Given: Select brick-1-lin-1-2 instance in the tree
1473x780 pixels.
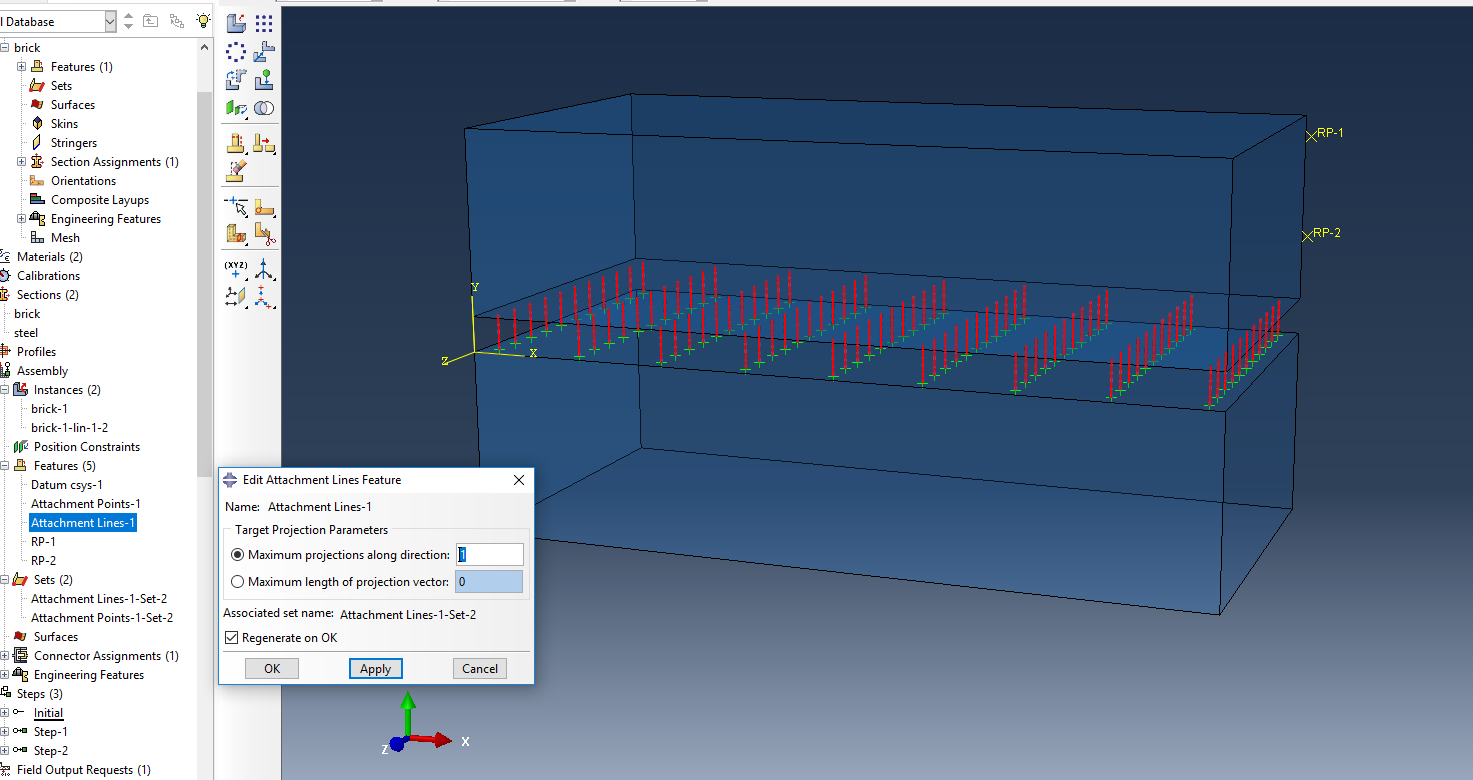Looking at the screenshot, I should (70, 428).
